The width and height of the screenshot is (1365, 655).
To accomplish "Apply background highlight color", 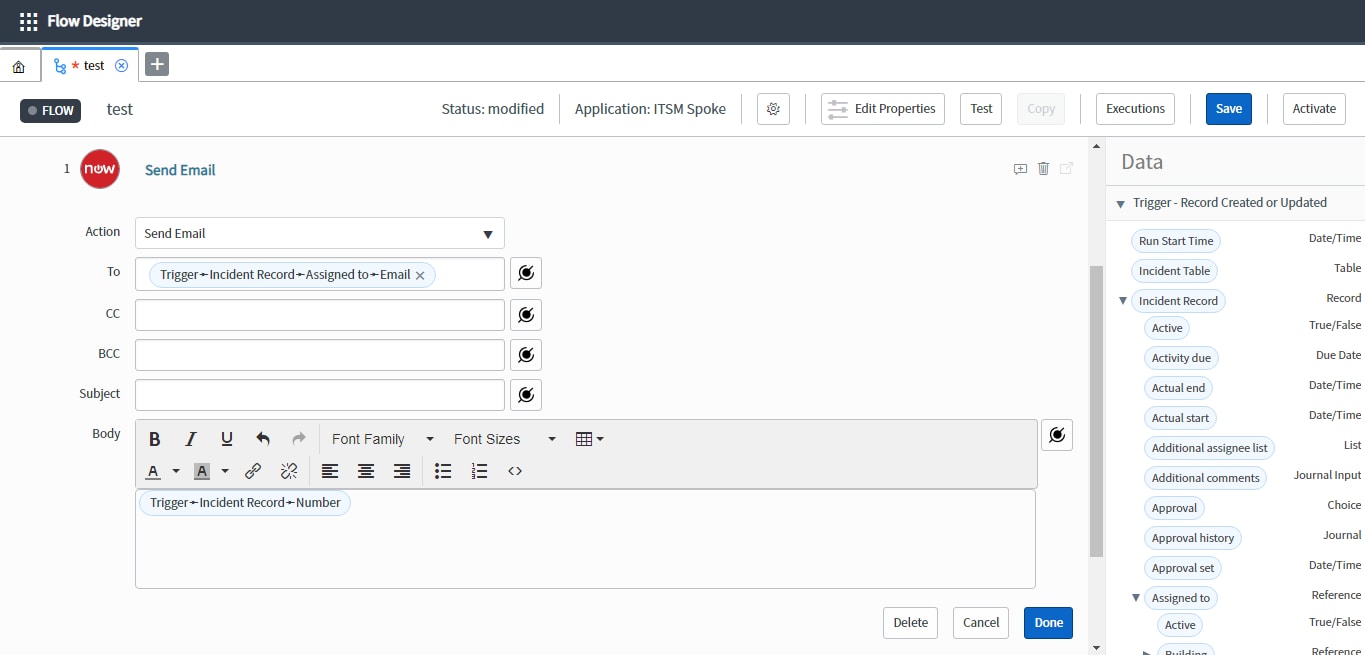I will coord(201,471).
